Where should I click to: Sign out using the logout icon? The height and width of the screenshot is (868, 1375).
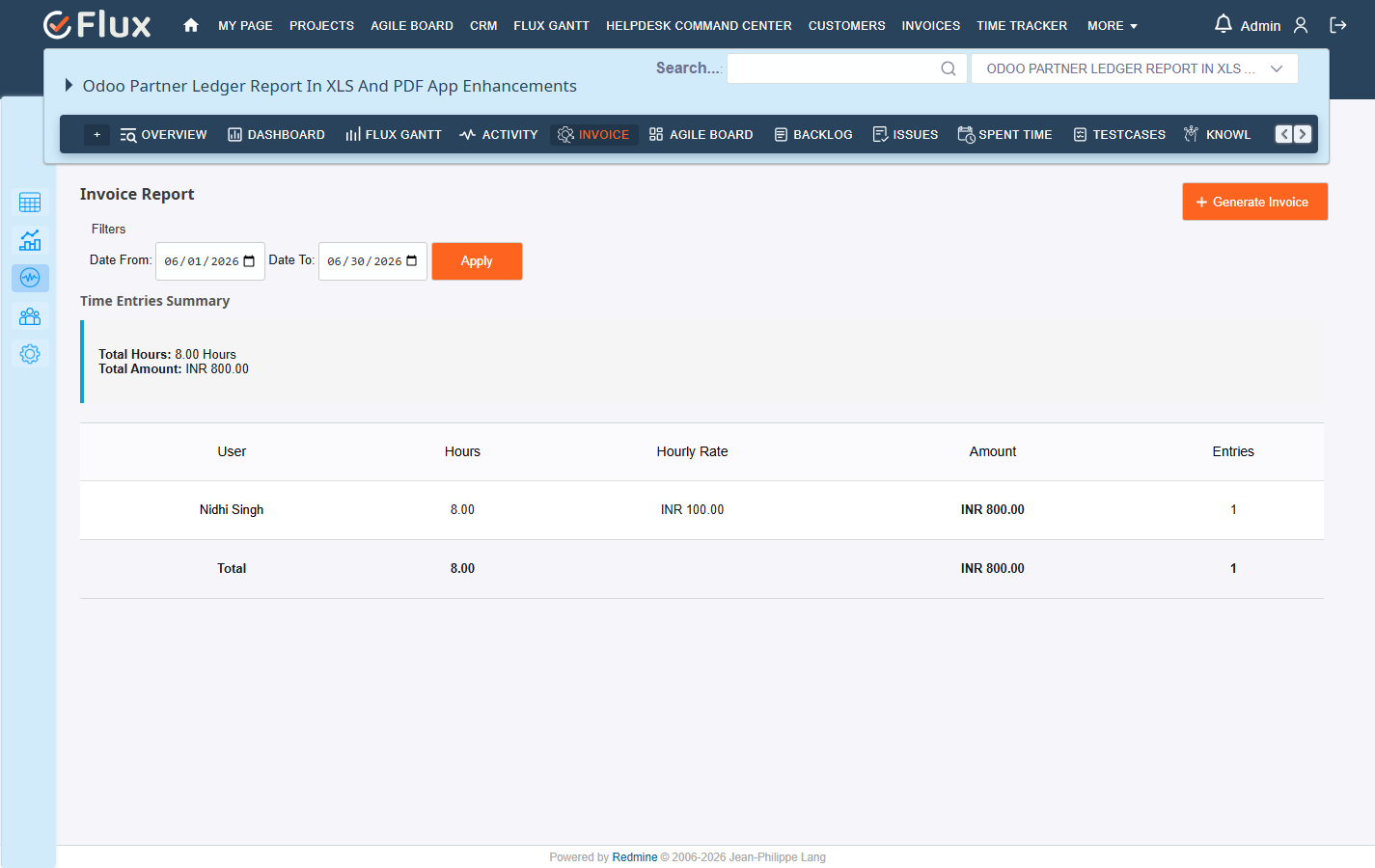coord(1338,25)
